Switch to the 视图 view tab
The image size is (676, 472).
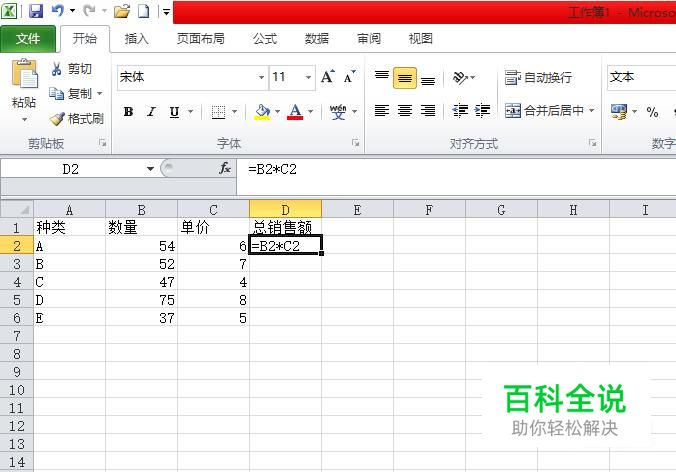point(420,39)
